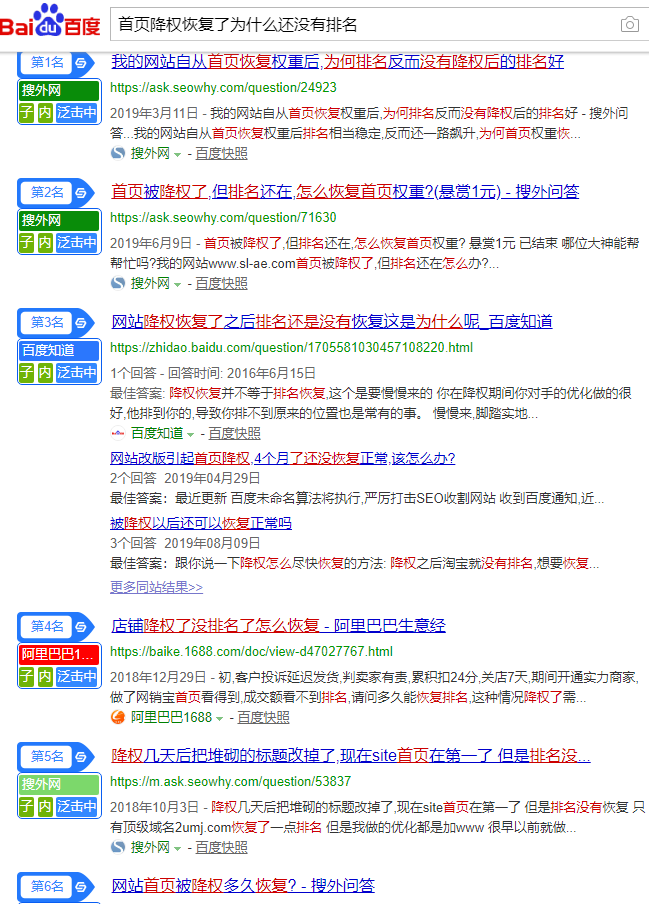This screenshot has width=649, height=904.
Task: Click the 泛击中 badge under the 第5名 rank
Action: point(77,806)
